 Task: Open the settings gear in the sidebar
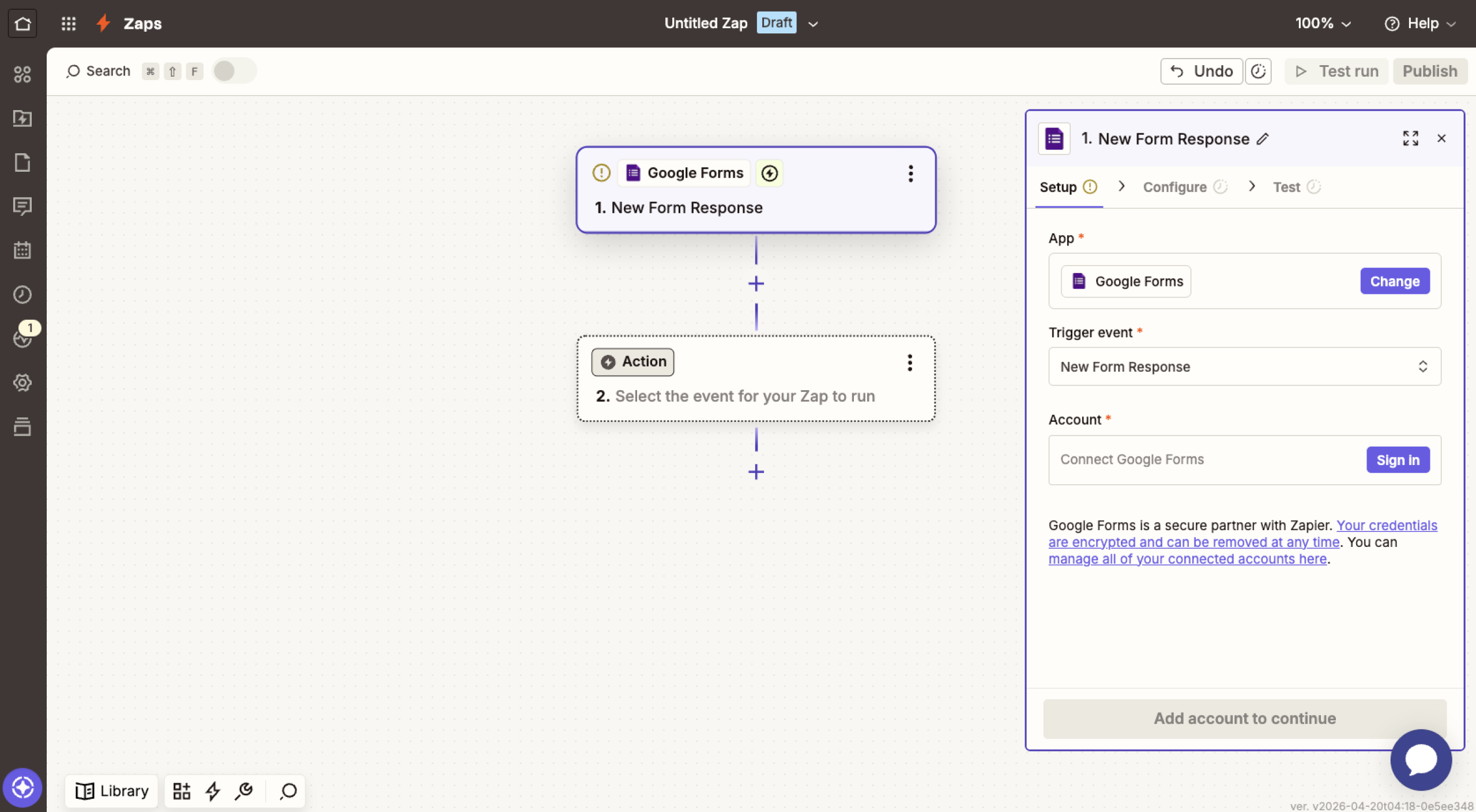(x=22, y=382)
